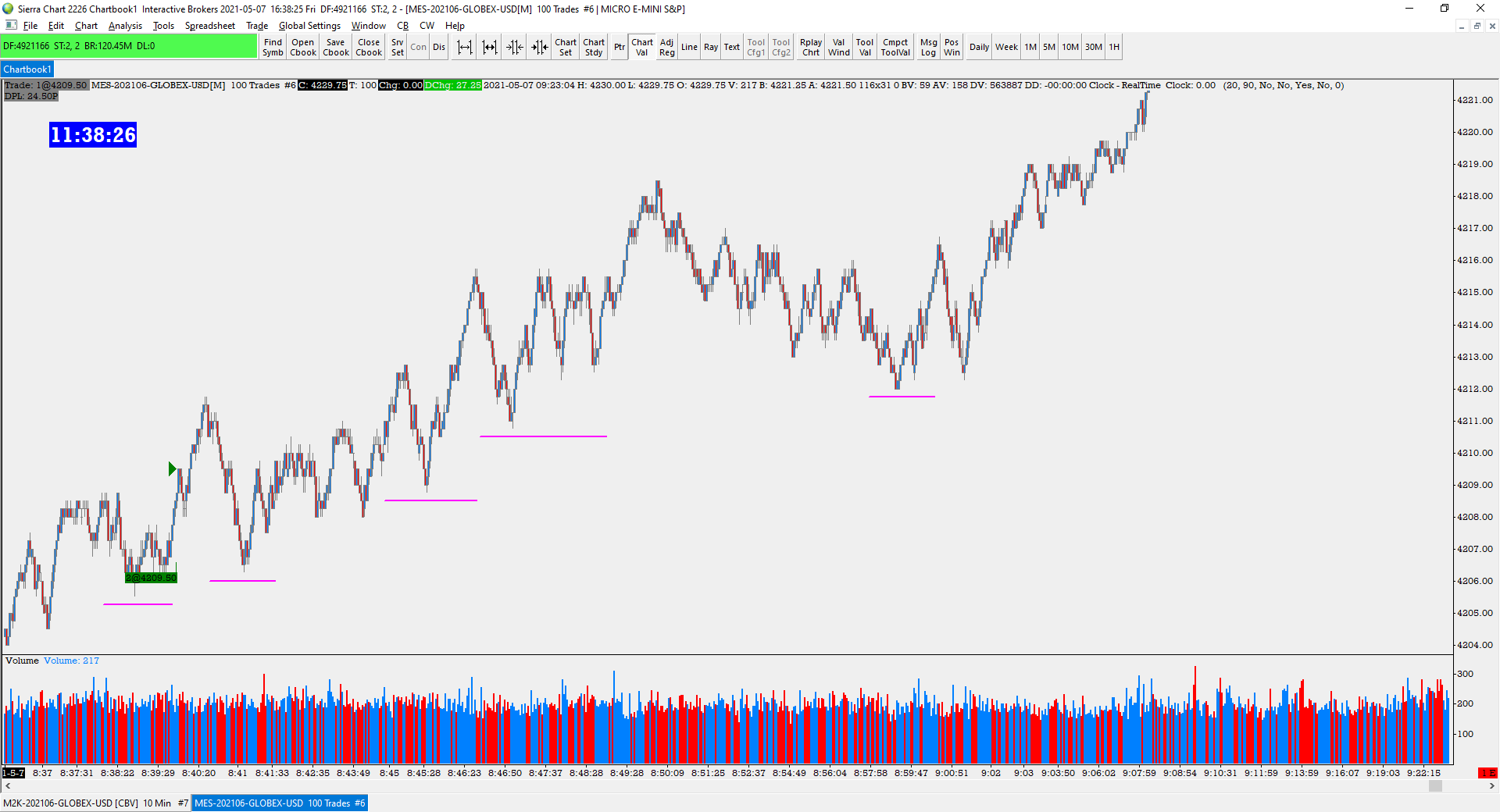1500x812 pixels.
Task: Open Srv Set server settings
Action: 398,47
